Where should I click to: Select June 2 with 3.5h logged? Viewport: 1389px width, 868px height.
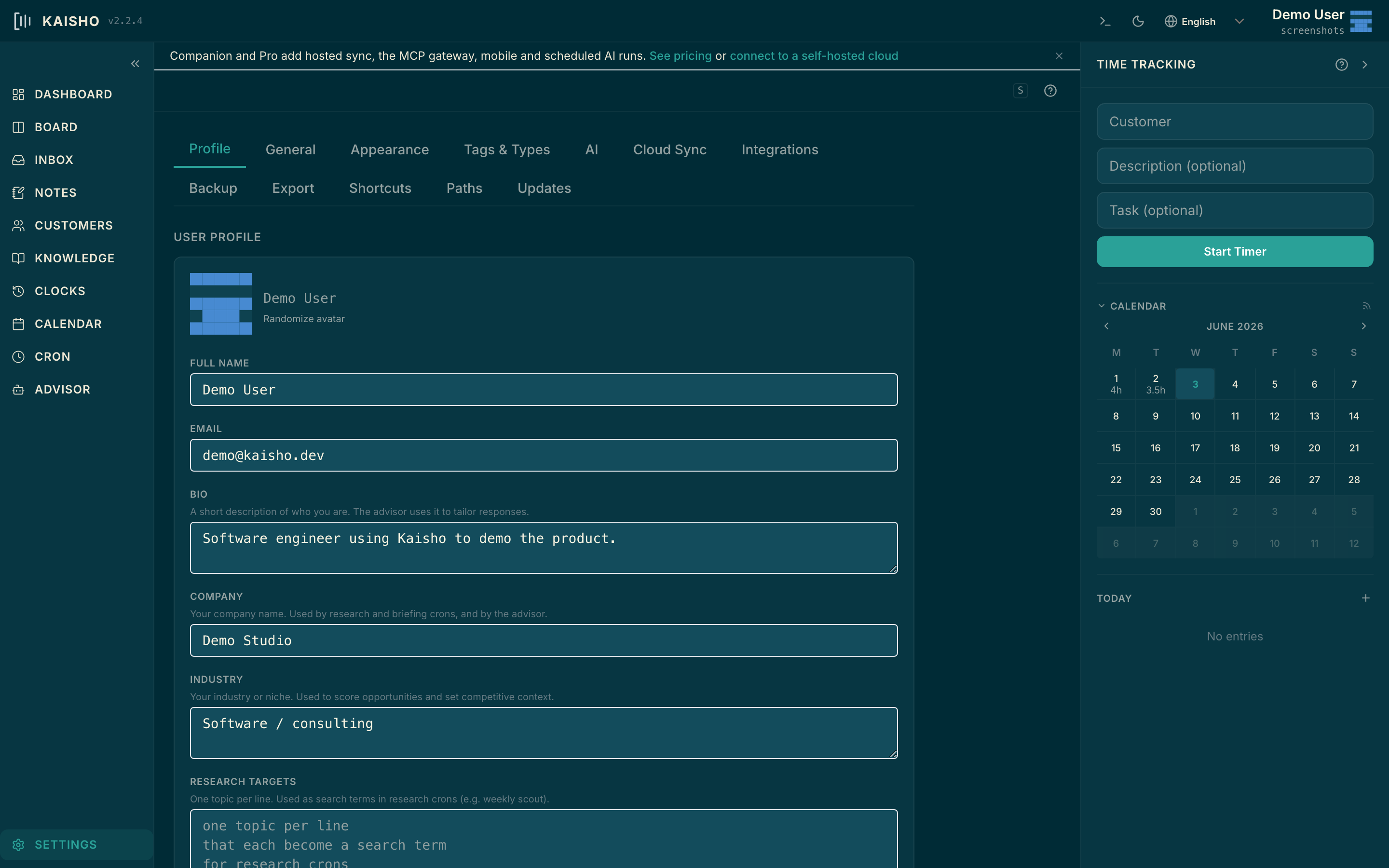click(1156, 384)
